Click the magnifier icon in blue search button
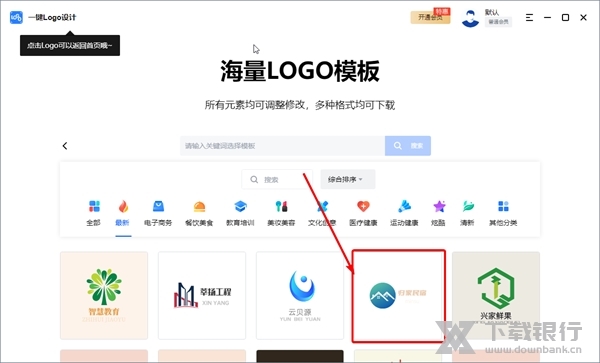Screen dimensions: 600x363 (x=398, y=146)
